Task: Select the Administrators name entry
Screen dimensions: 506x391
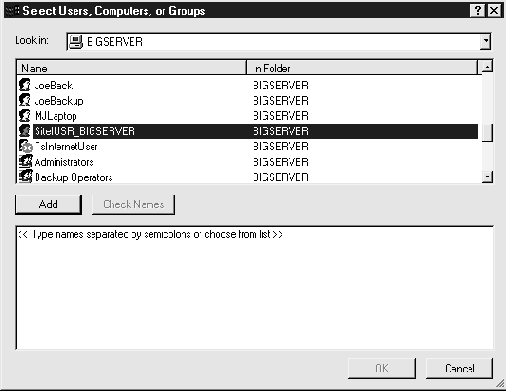Action: click(64, 162)
